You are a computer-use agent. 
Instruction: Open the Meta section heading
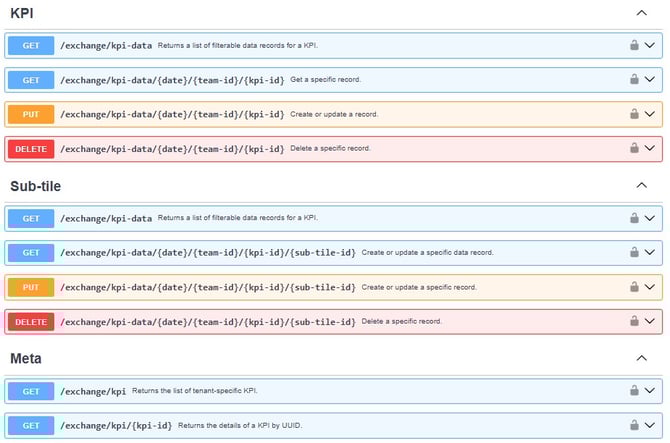(26, 358)
